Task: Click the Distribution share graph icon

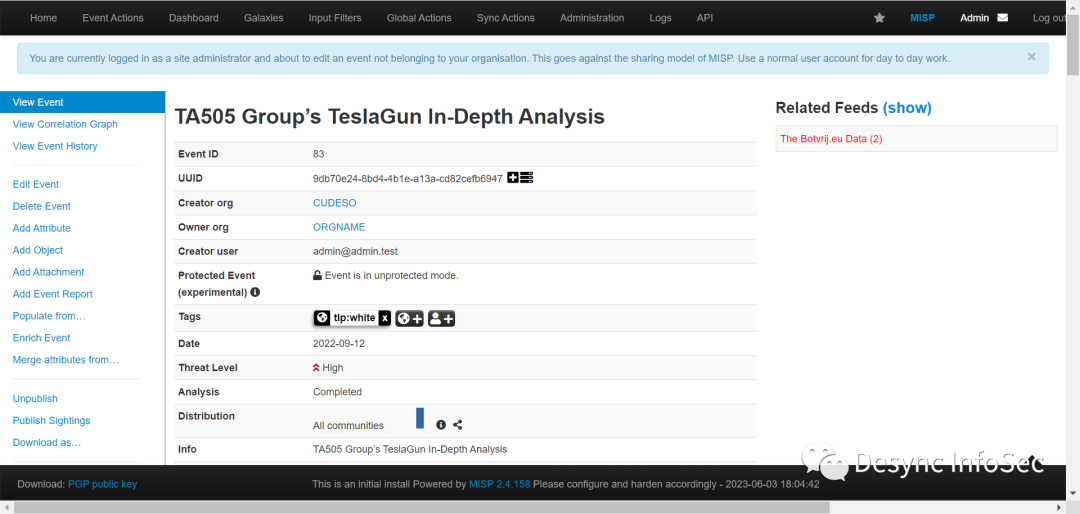Action: (458, 425)
